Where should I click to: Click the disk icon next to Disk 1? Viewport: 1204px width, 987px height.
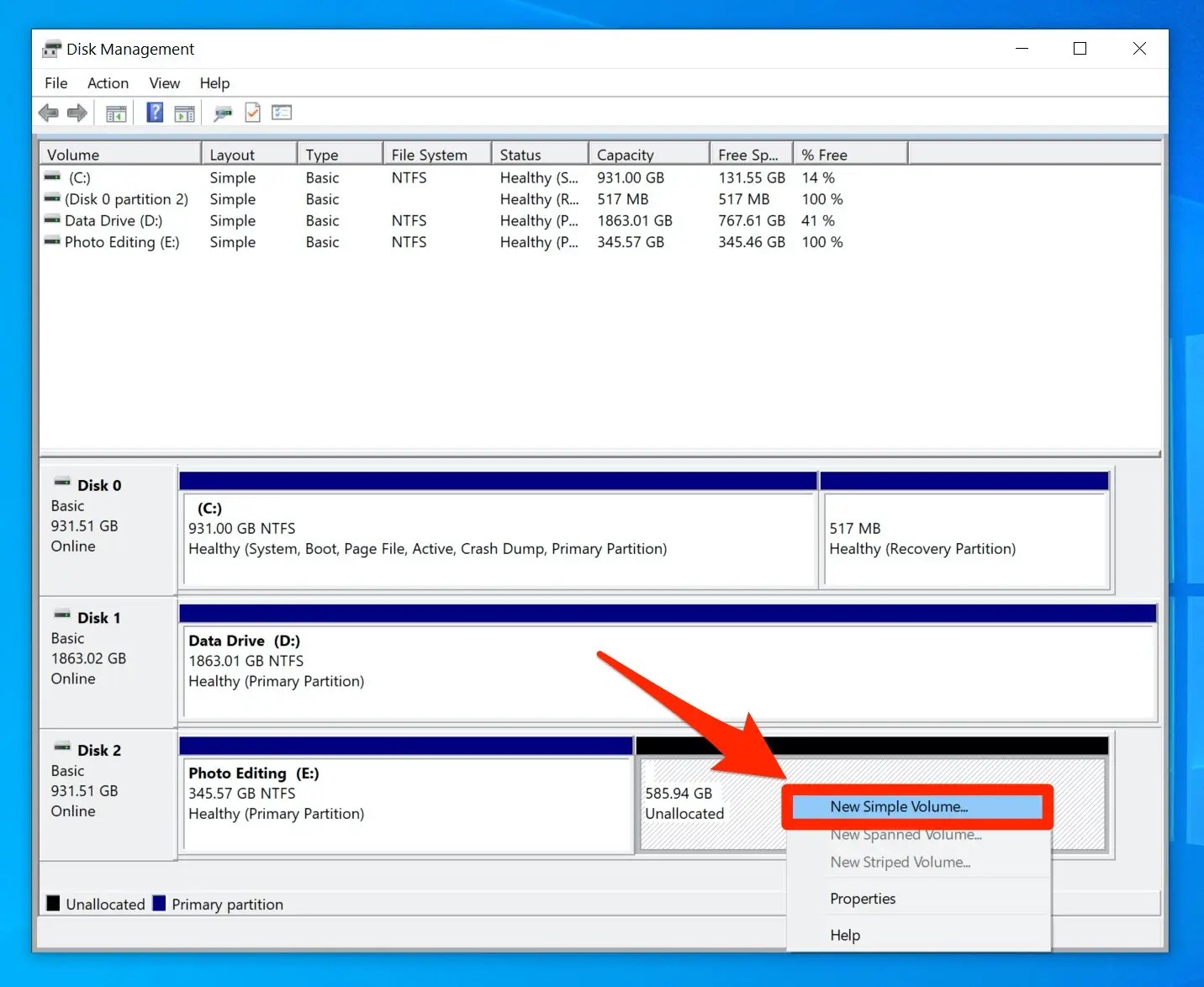click(62, 616)
